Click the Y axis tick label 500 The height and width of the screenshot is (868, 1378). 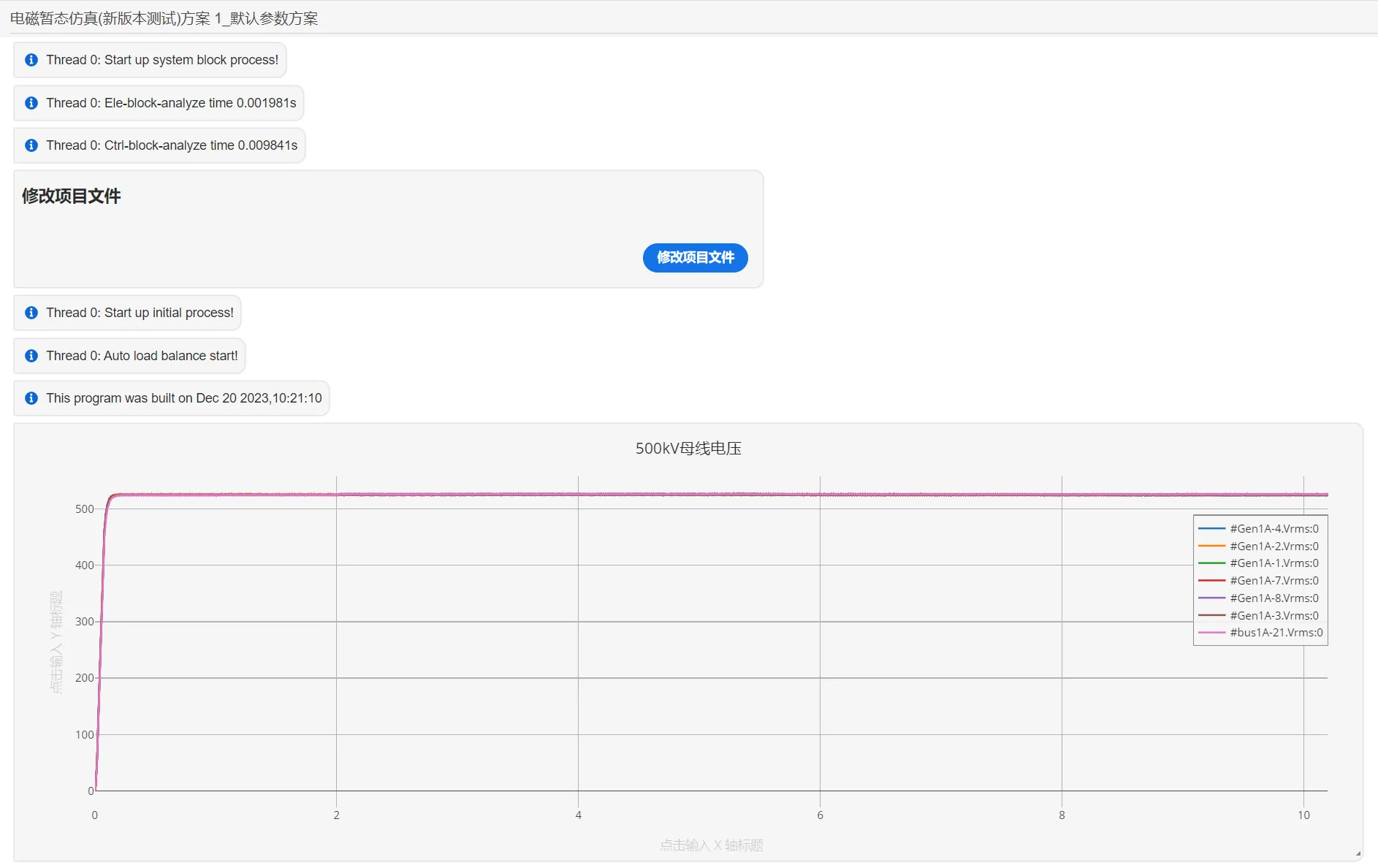(84, 509)
